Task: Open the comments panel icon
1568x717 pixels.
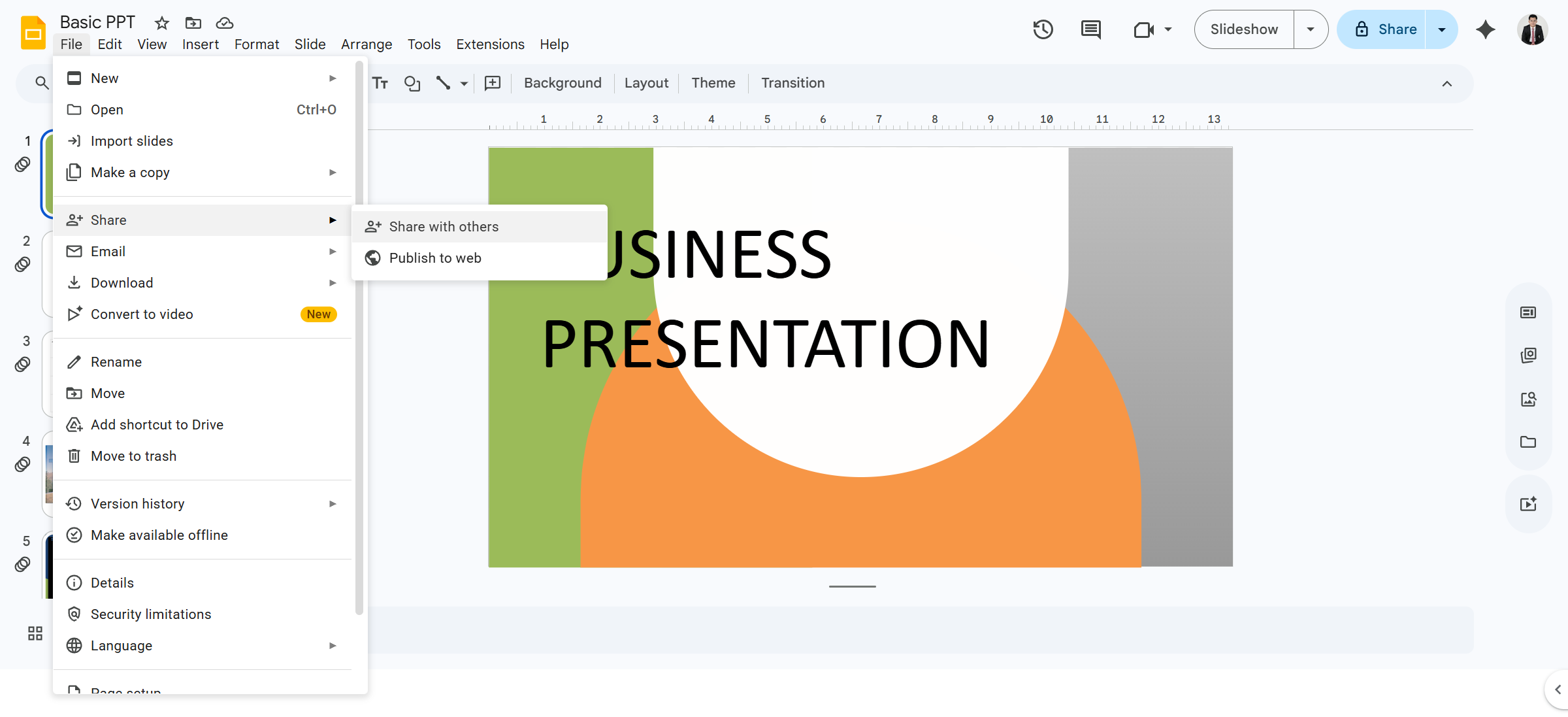Action: tap(1090, 29)
